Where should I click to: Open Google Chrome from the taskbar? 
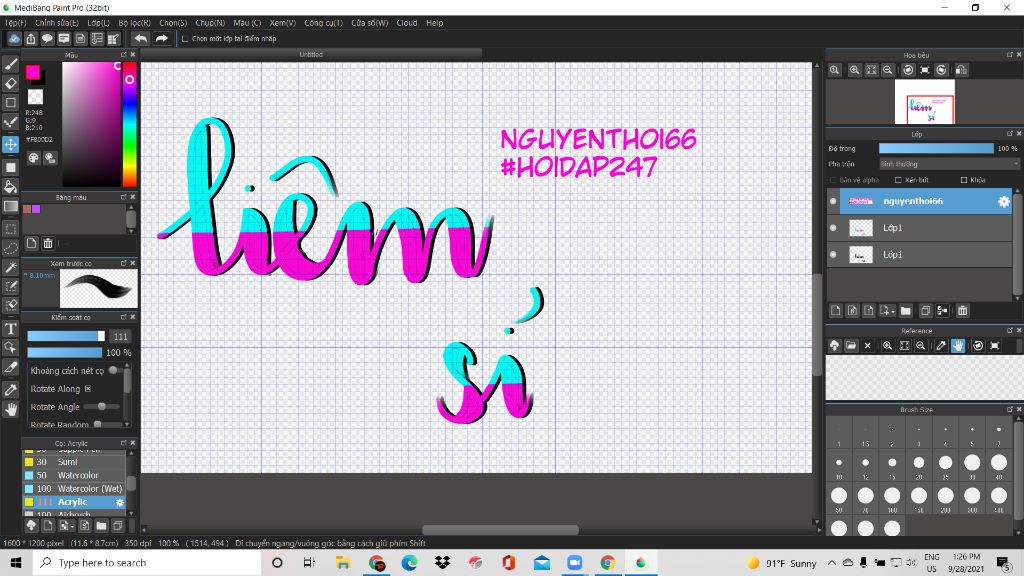tap(607, 562)
